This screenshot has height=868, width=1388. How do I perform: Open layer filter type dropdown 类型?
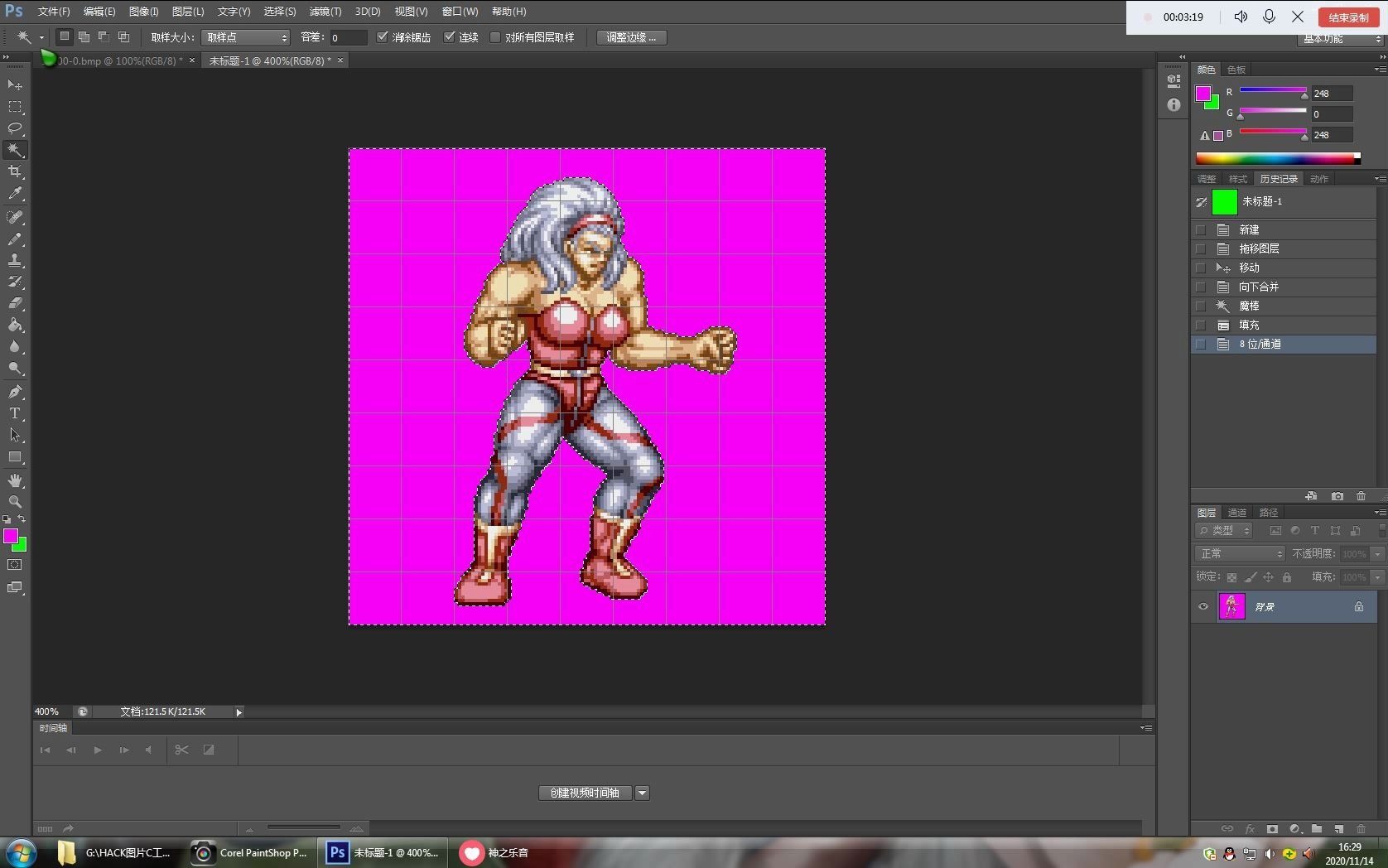click(x=1224, y=530)
